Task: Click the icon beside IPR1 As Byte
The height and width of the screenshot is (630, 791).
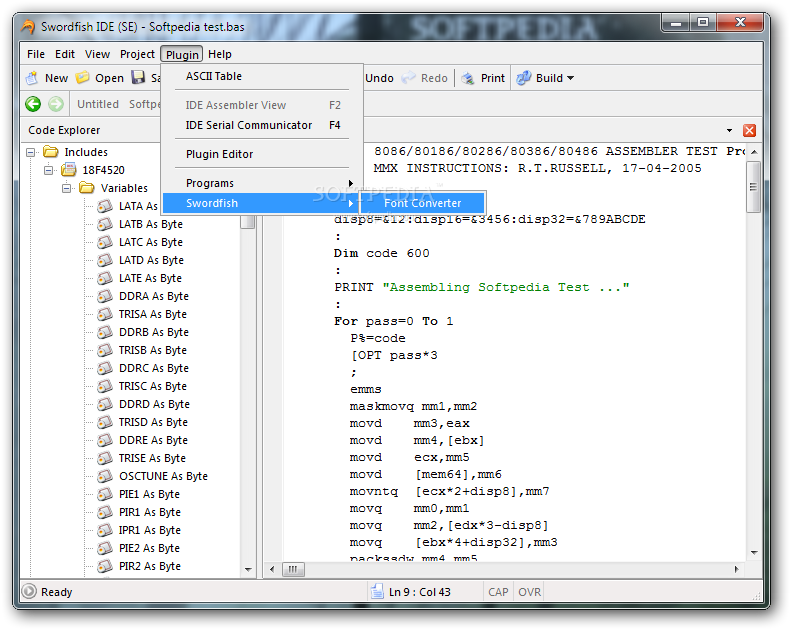Action: 104,530
